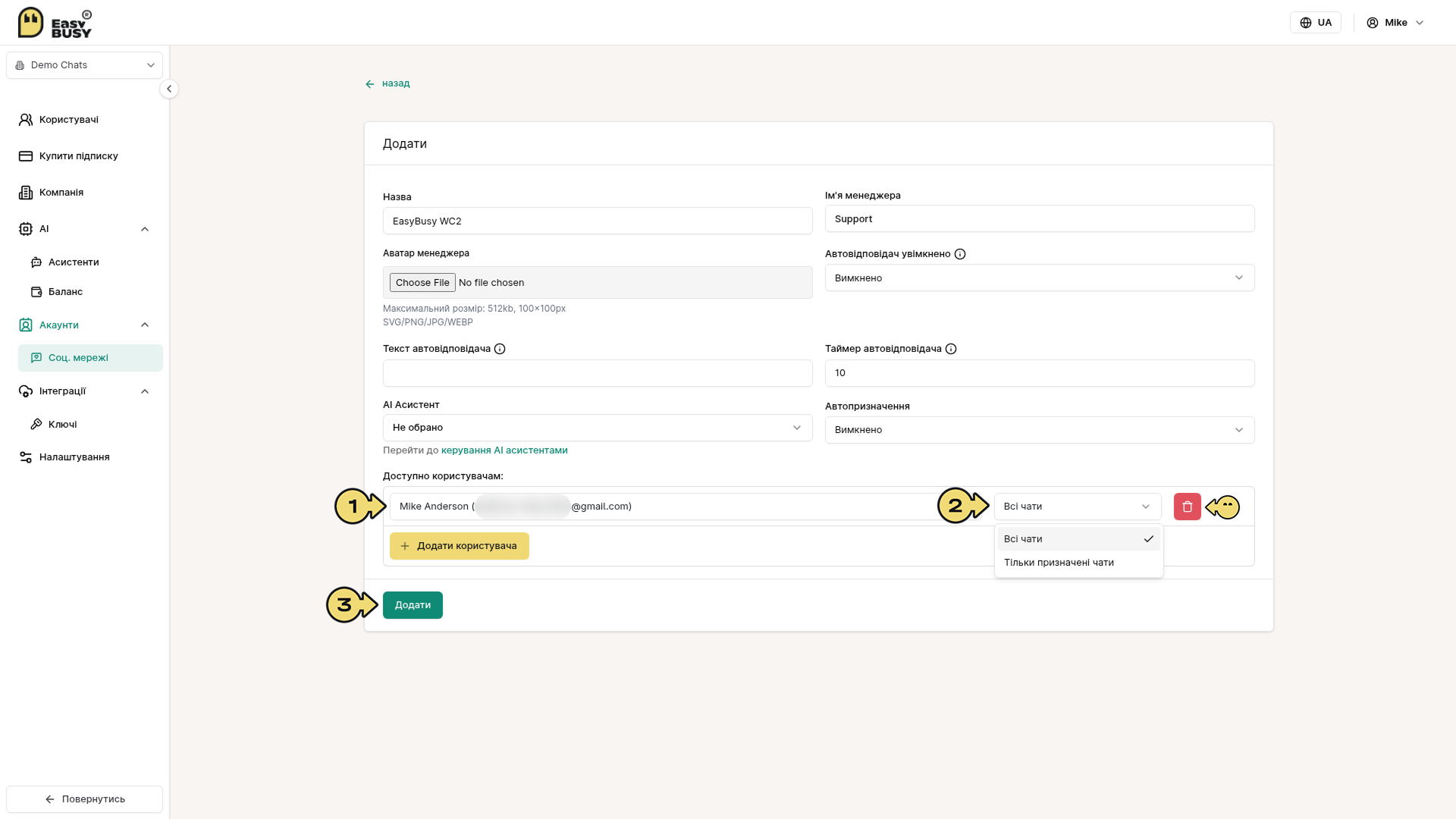The image size is (1456, 819).
Task: Show the Таймер автовідповідача info icon
Action: 951,349
